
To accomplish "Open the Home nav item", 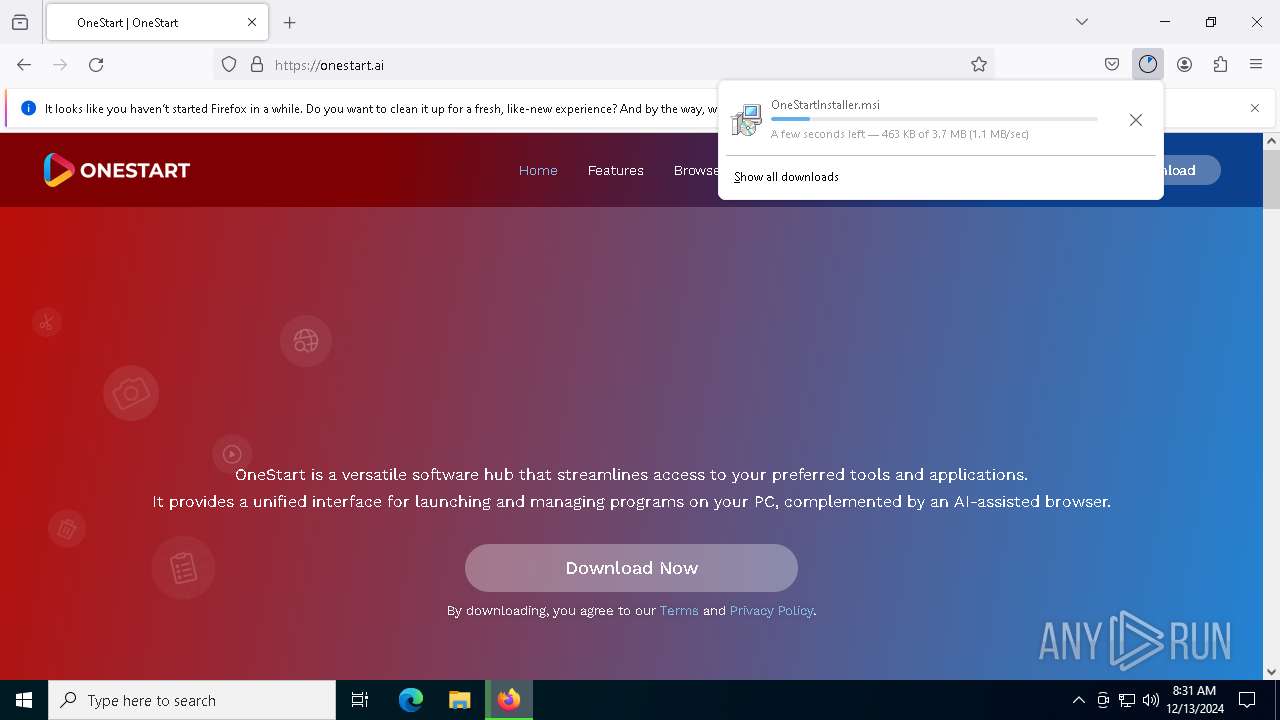I will [538, 170].
